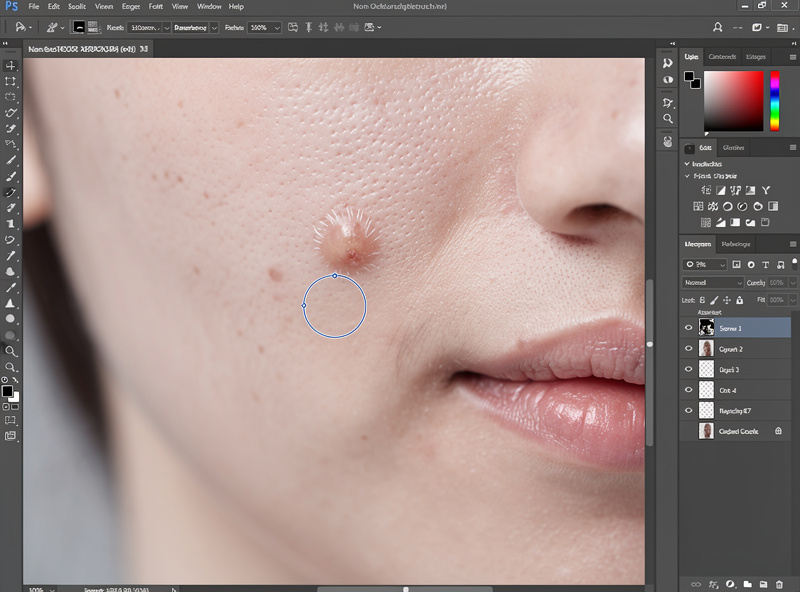Select the round Ellipse shape tool
The image size is (800, 592).
10,319
